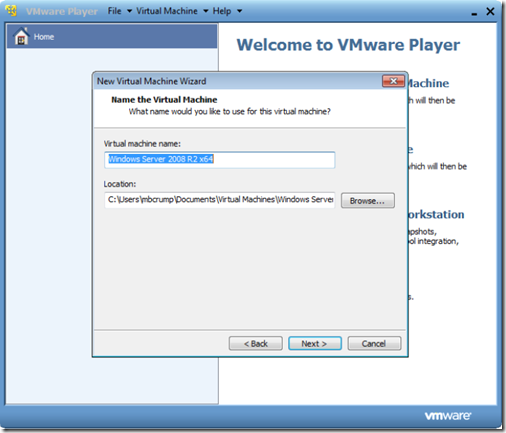Close the VMware Player main window
Screen dimensions: 506x433
490,11
